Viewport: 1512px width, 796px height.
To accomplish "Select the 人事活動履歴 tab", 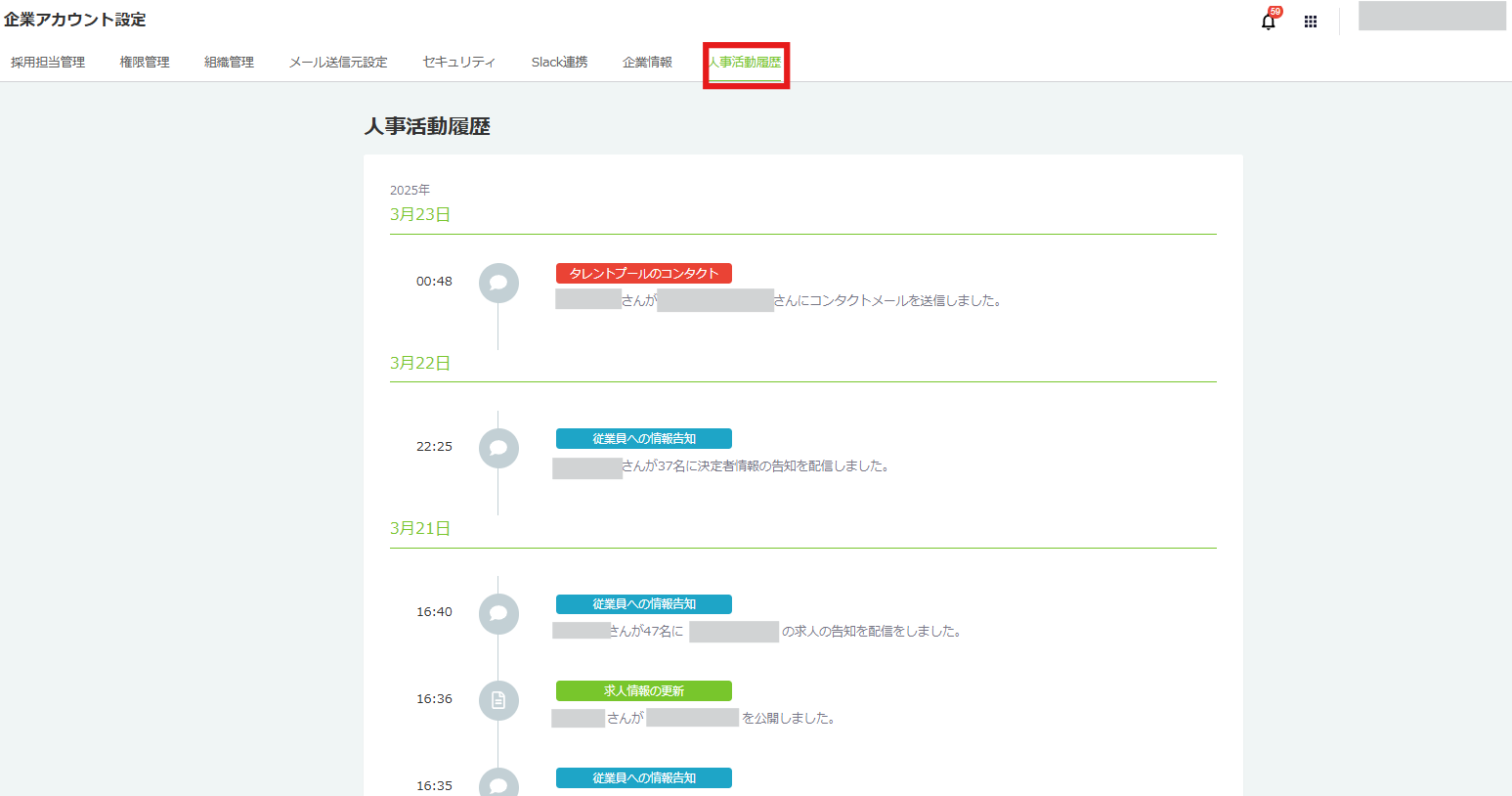I will (745, 63).
